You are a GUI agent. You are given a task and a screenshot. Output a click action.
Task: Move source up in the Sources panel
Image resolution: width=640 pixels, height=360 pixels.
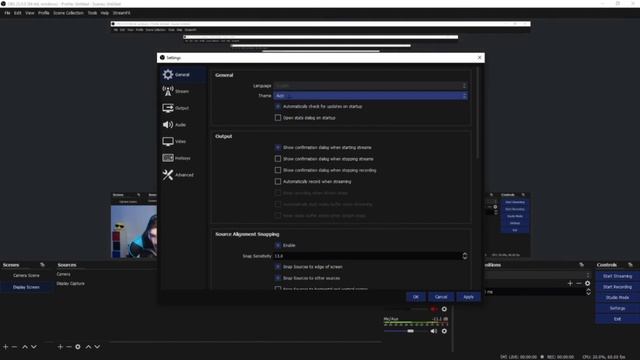point(88,347)
